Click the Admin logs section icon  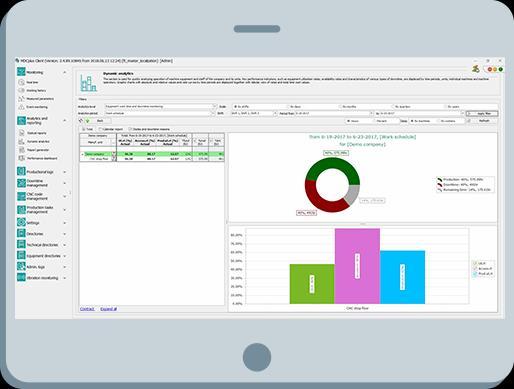(x=21, y=266)
